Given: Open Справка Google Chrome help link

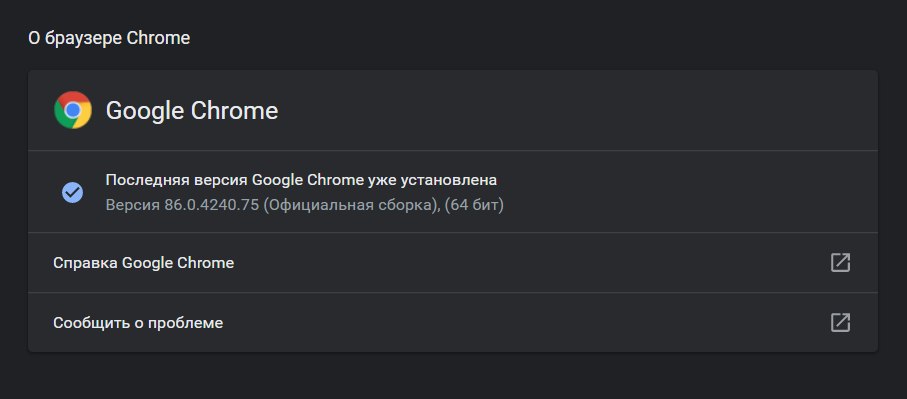Looking at the screenshot, I should pos(452,263).
